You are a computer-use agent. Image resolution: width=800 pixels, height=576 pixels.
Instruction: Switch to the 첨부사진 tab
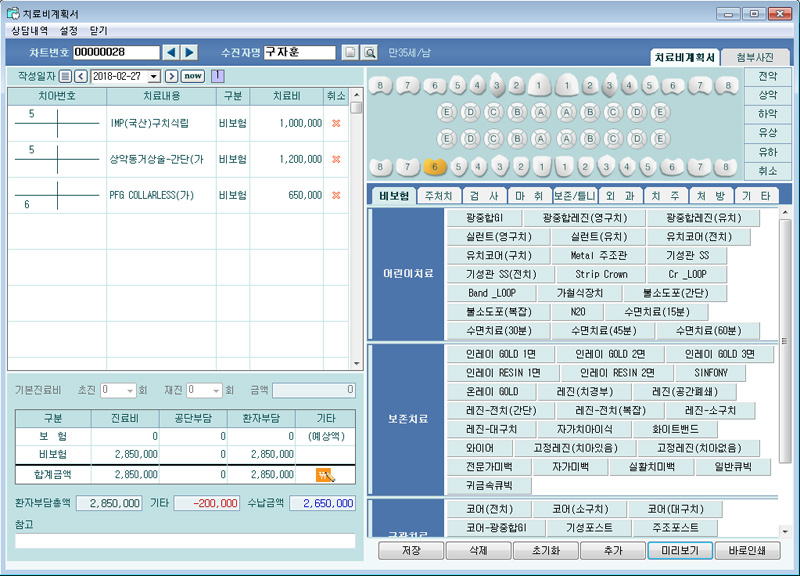pyautogui.click(x=755, y=58)
